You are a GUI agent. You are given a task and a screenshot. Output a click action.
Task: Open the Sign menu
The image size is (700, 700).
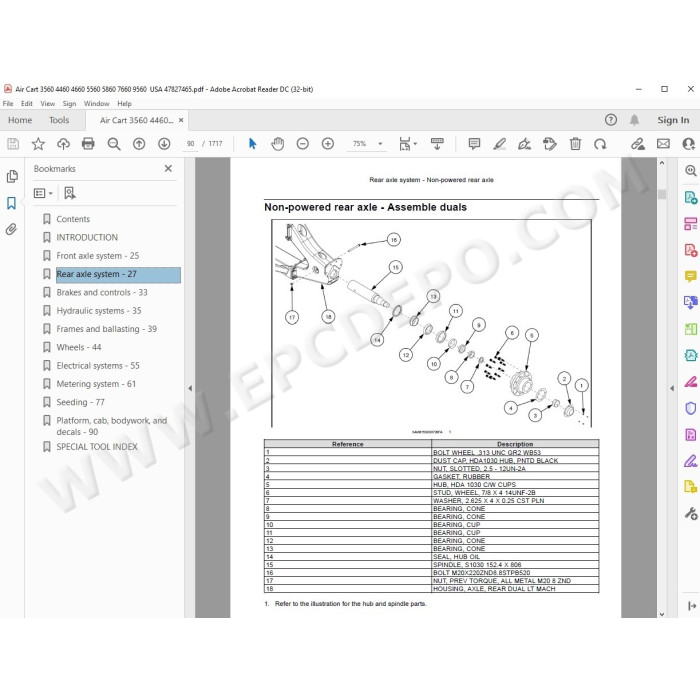[x=69, y=104]
